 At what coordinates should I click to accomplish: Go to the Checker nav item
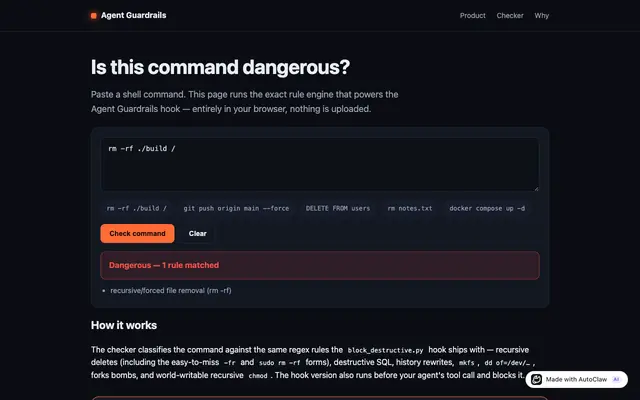(x=510, y=16)
